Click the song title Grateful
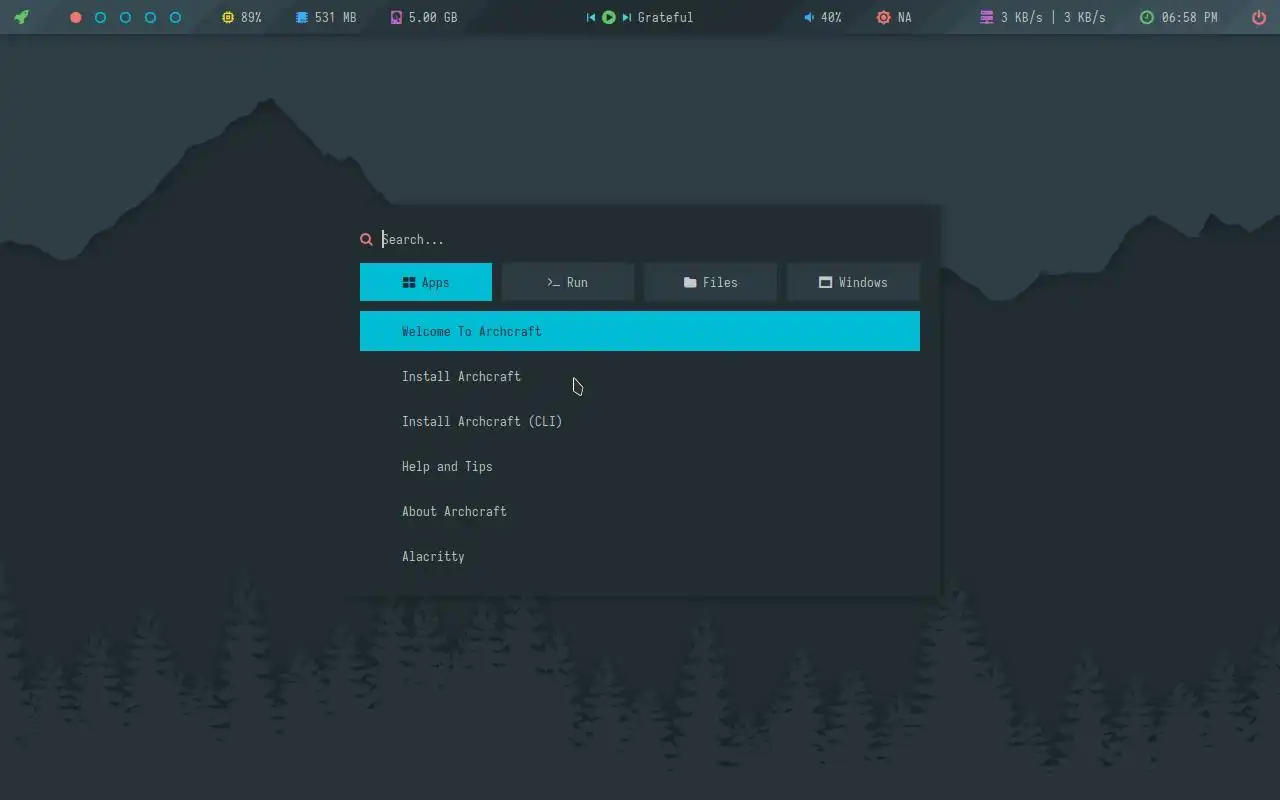 (x=665, y=17)
